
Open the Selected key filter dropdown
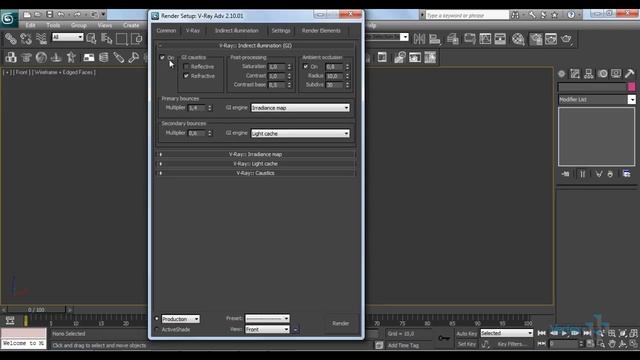(x=507, y=333)
